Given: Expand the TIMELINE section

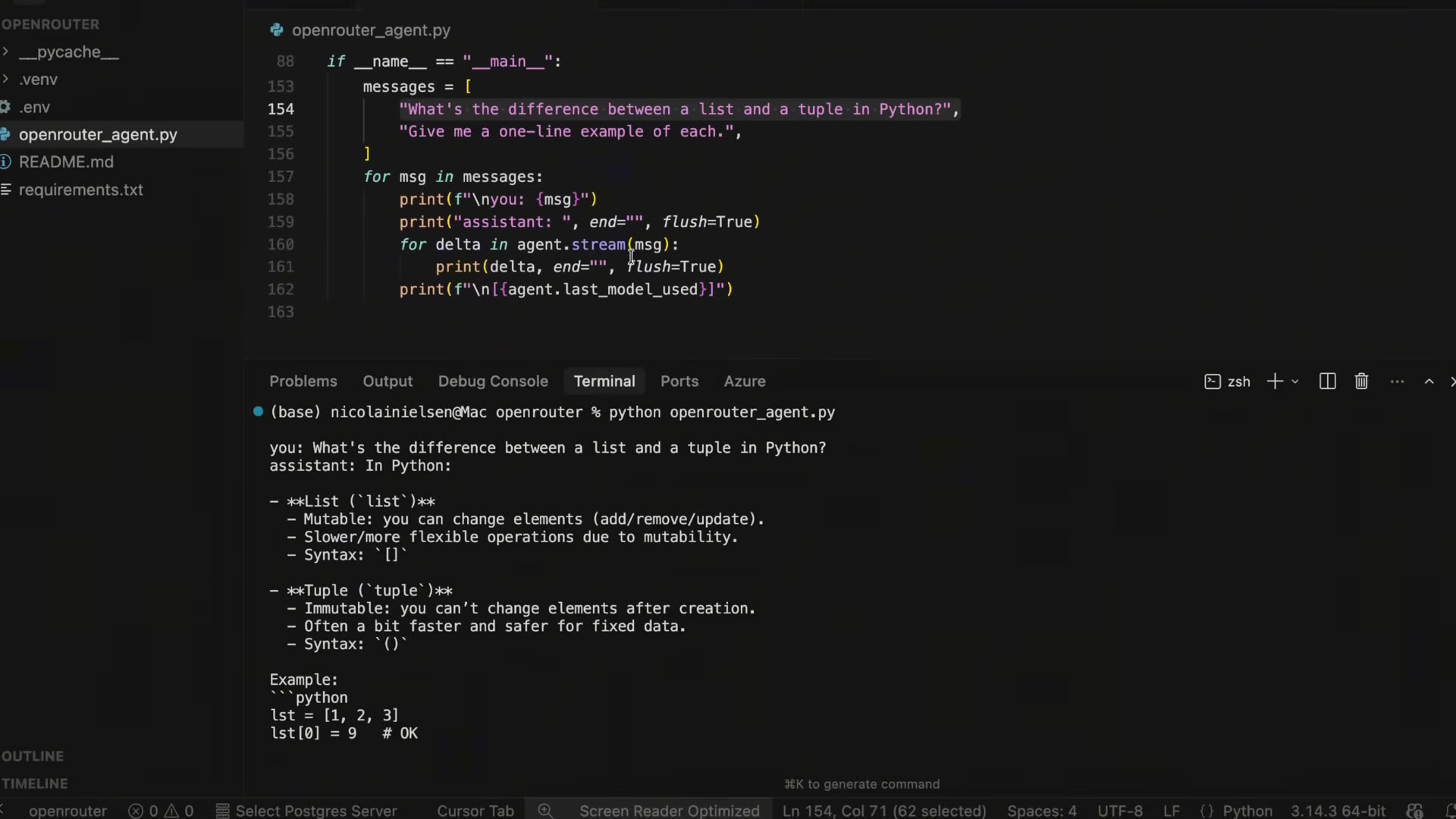Looking at the screenshot, I should pos(35,783).
